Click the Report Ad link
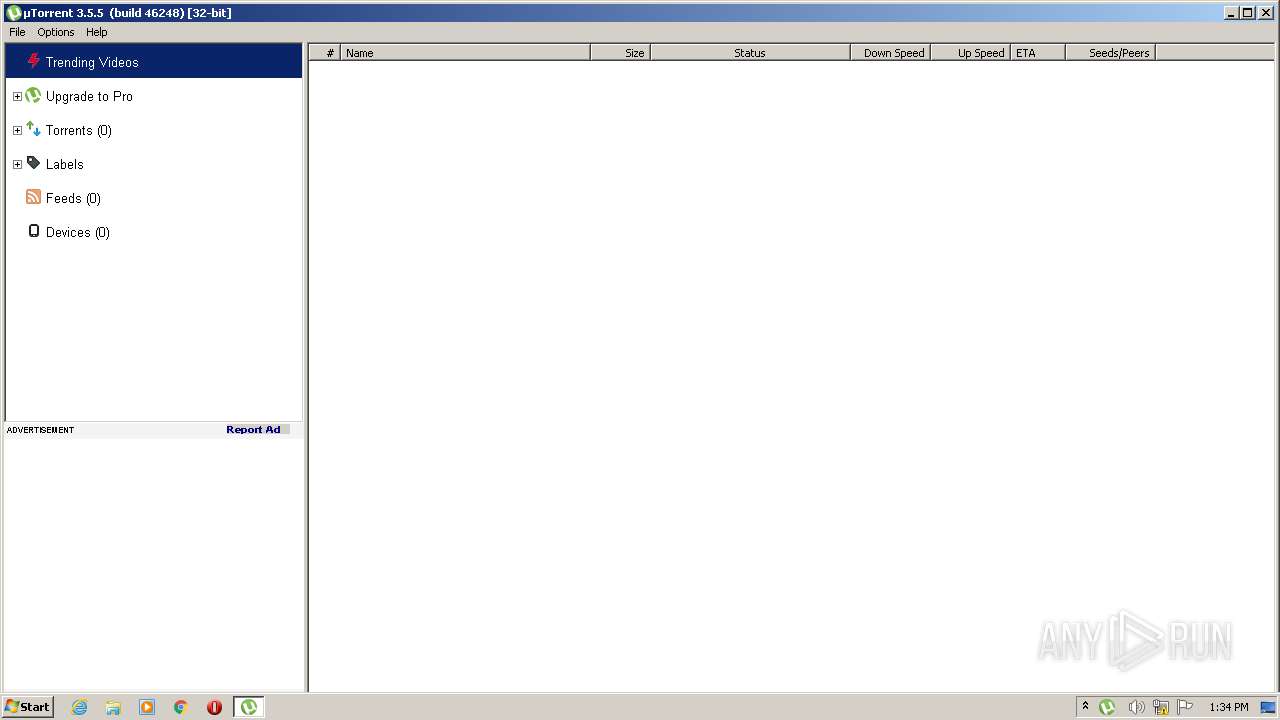Viewport: 1280px width, 720px height. (253, 430)
